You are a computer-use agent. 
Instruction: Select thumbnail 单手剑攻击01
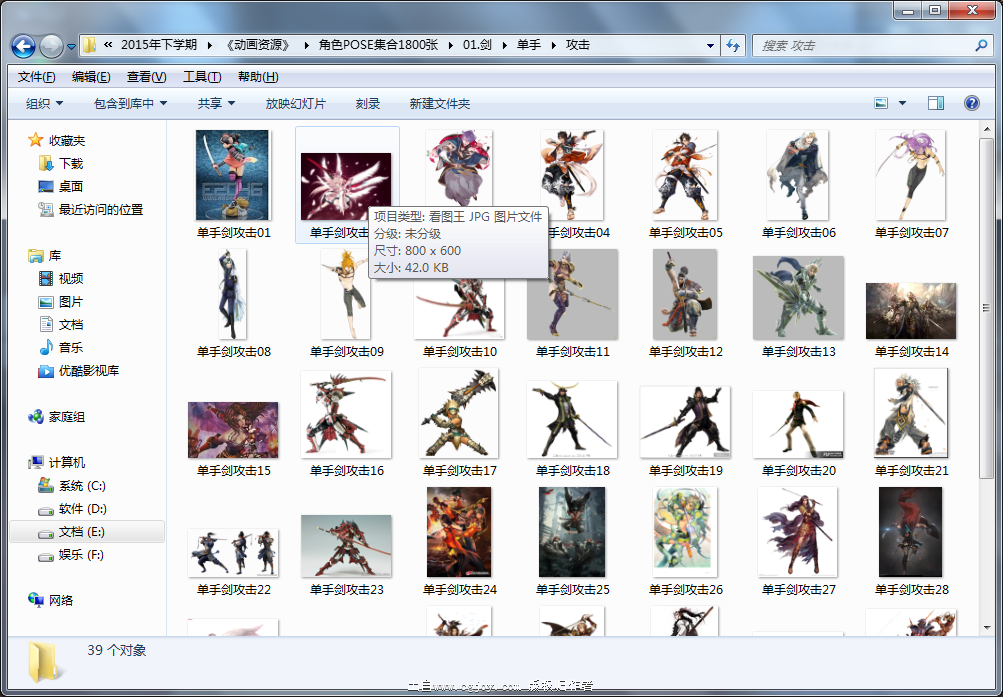[x=233, y=175]
